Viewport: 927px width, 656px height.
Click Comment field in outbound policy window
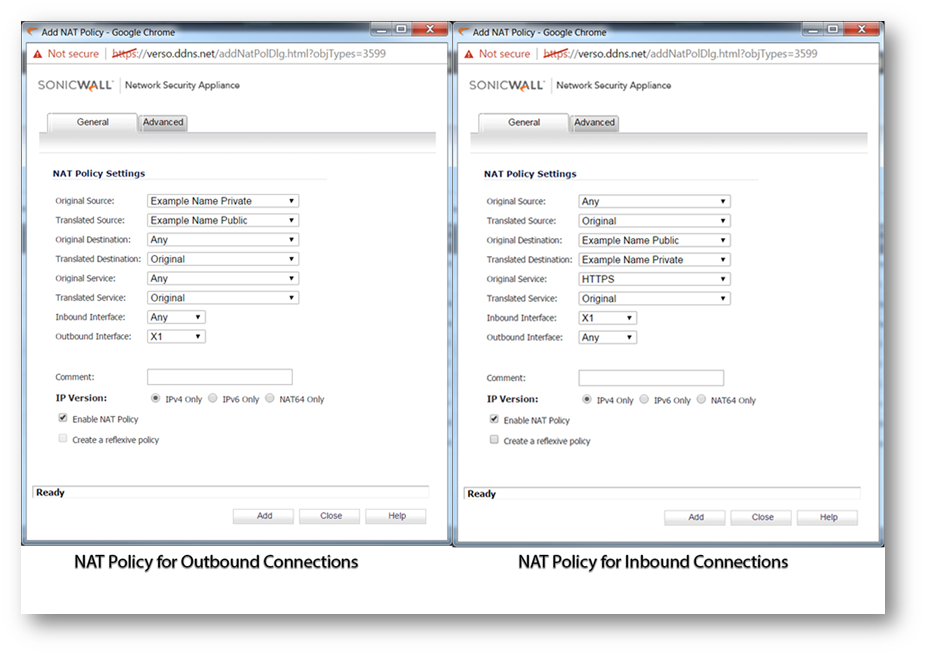click(x=220, y=377)
